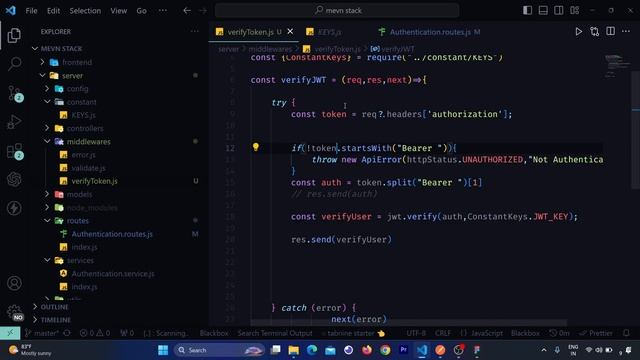Viewport: 640px width, 360px height.
Task: Open the Go menu
Action: 141,11
